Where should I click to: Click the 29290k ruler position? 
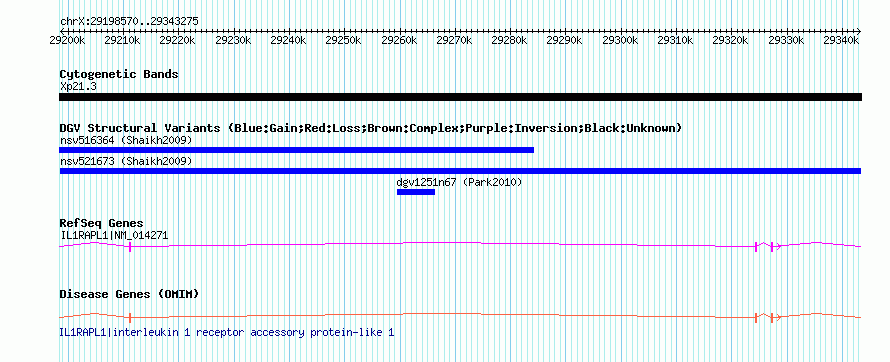(x=565, y=40)
